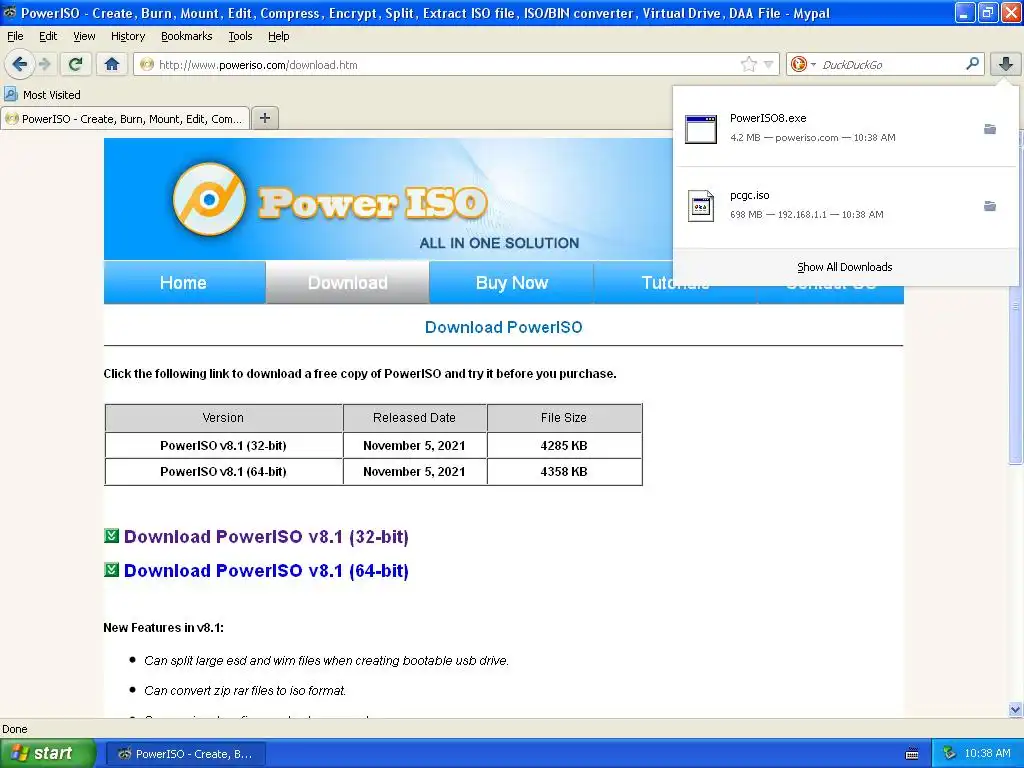Open the Help menu
Viewport: 1024px width, 768px height.
click(278, 37)
